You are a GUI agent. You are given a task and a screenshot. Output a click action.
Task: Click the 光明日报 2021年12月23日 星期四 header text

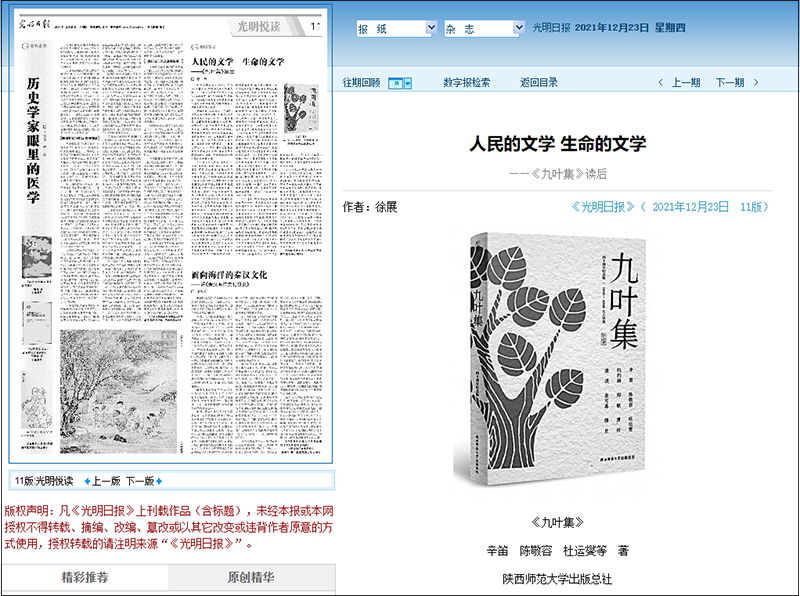[x=609, y=28]
